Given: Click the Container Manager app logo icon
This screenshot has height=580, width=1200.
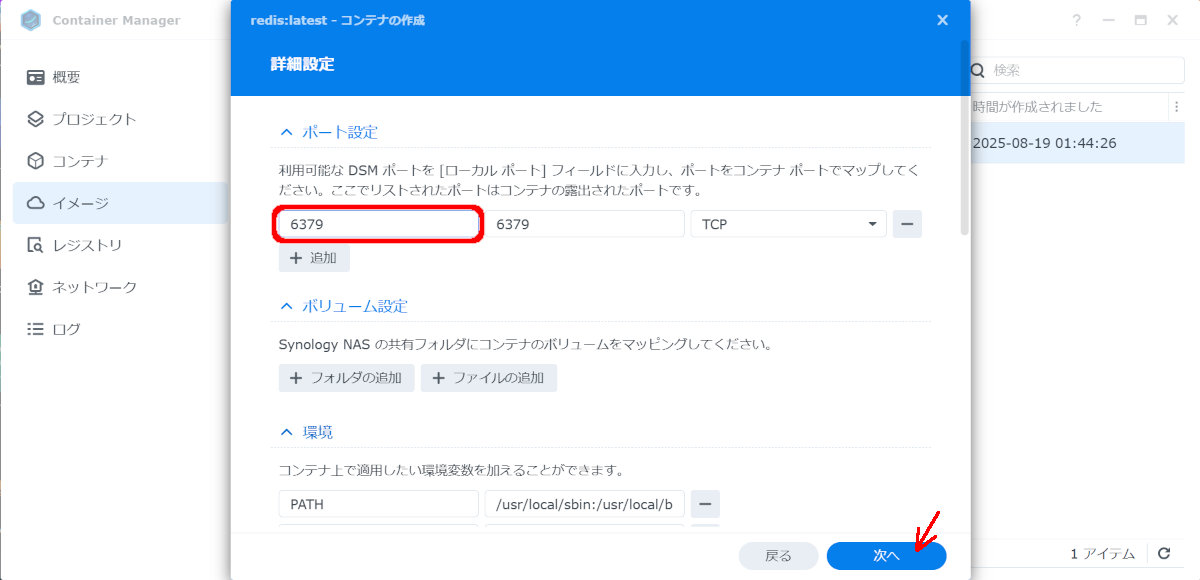Looking at the screenshot, I should (31, 20).
